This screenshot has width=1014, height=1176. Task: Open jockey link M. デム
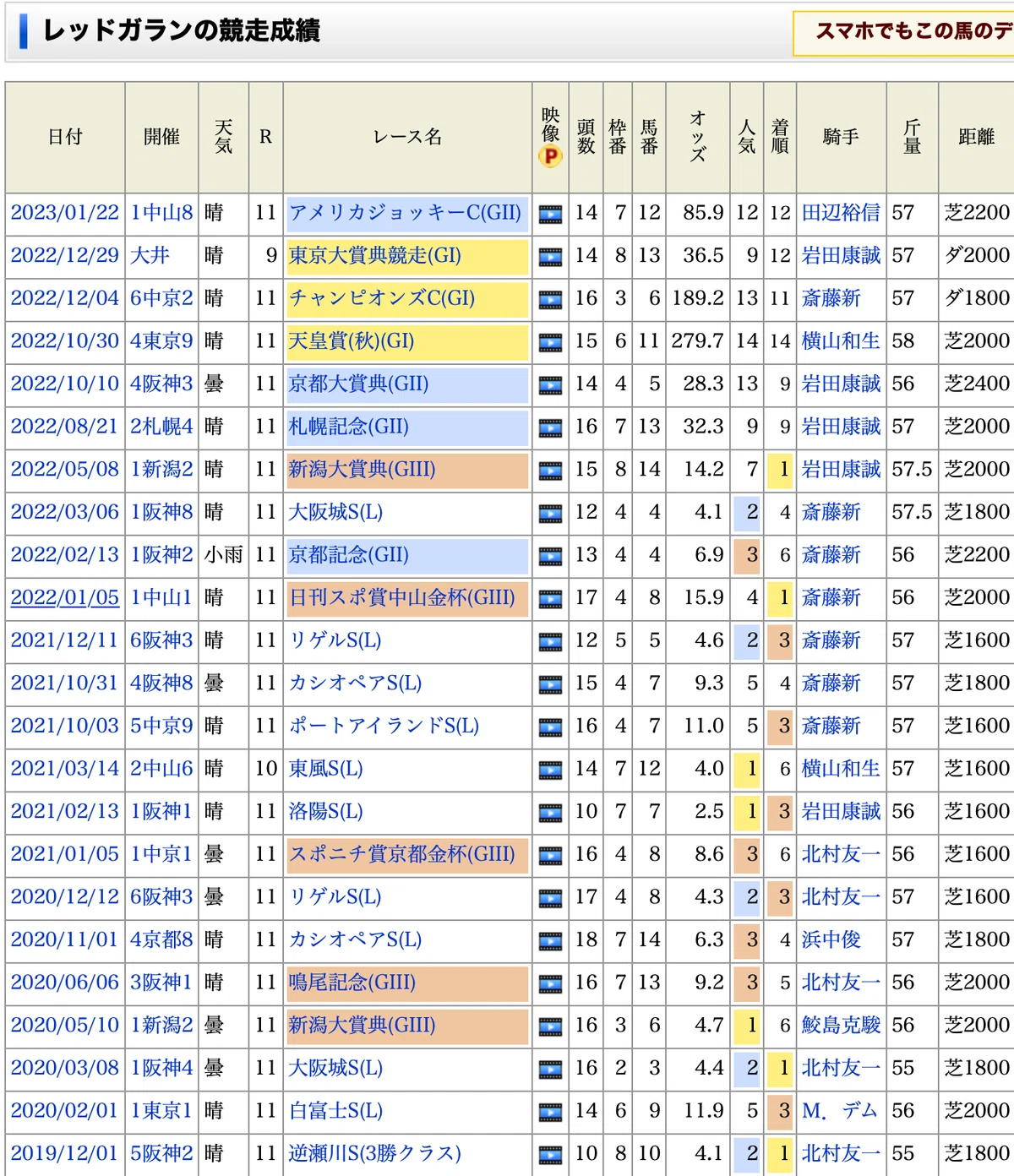(840, 1111)
